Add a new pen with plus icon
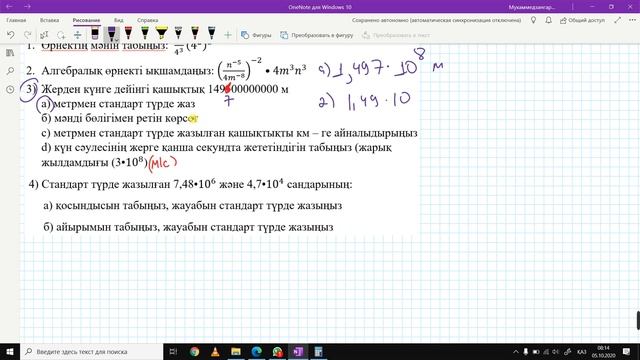The image size is (640, 360). point(228,35)
